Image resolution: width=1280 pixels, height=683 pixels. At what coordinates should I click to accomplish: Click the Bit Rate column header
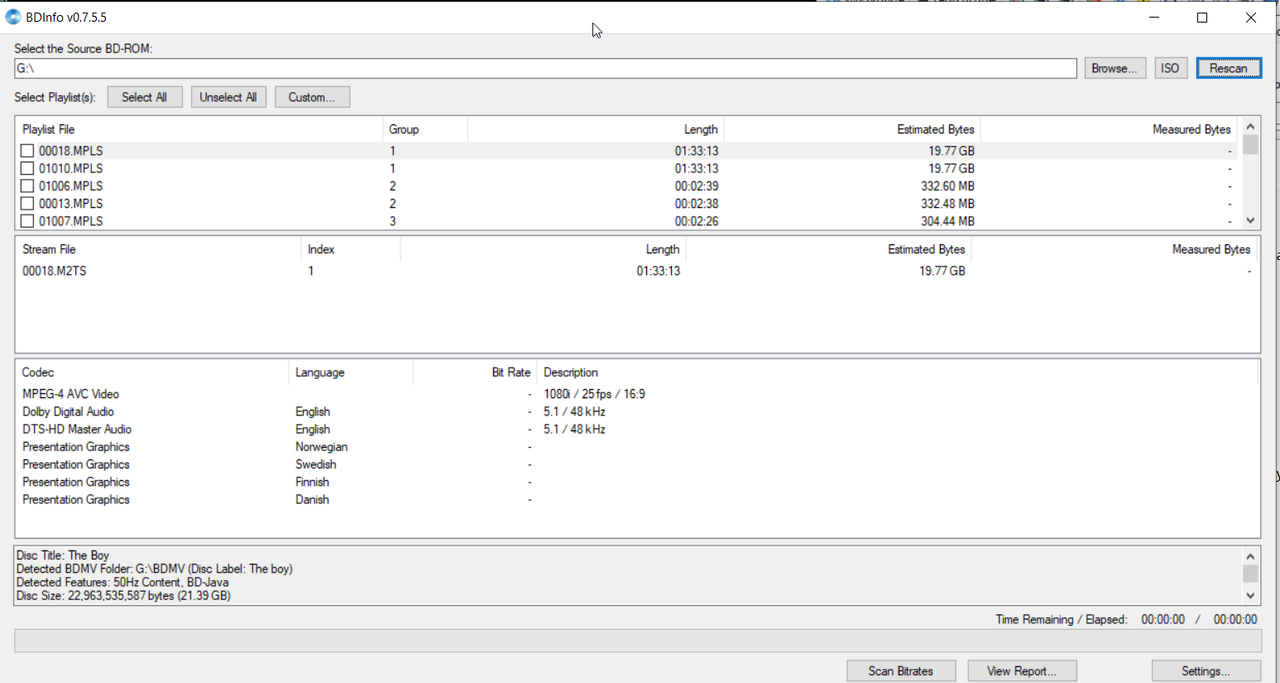(474, 372)
